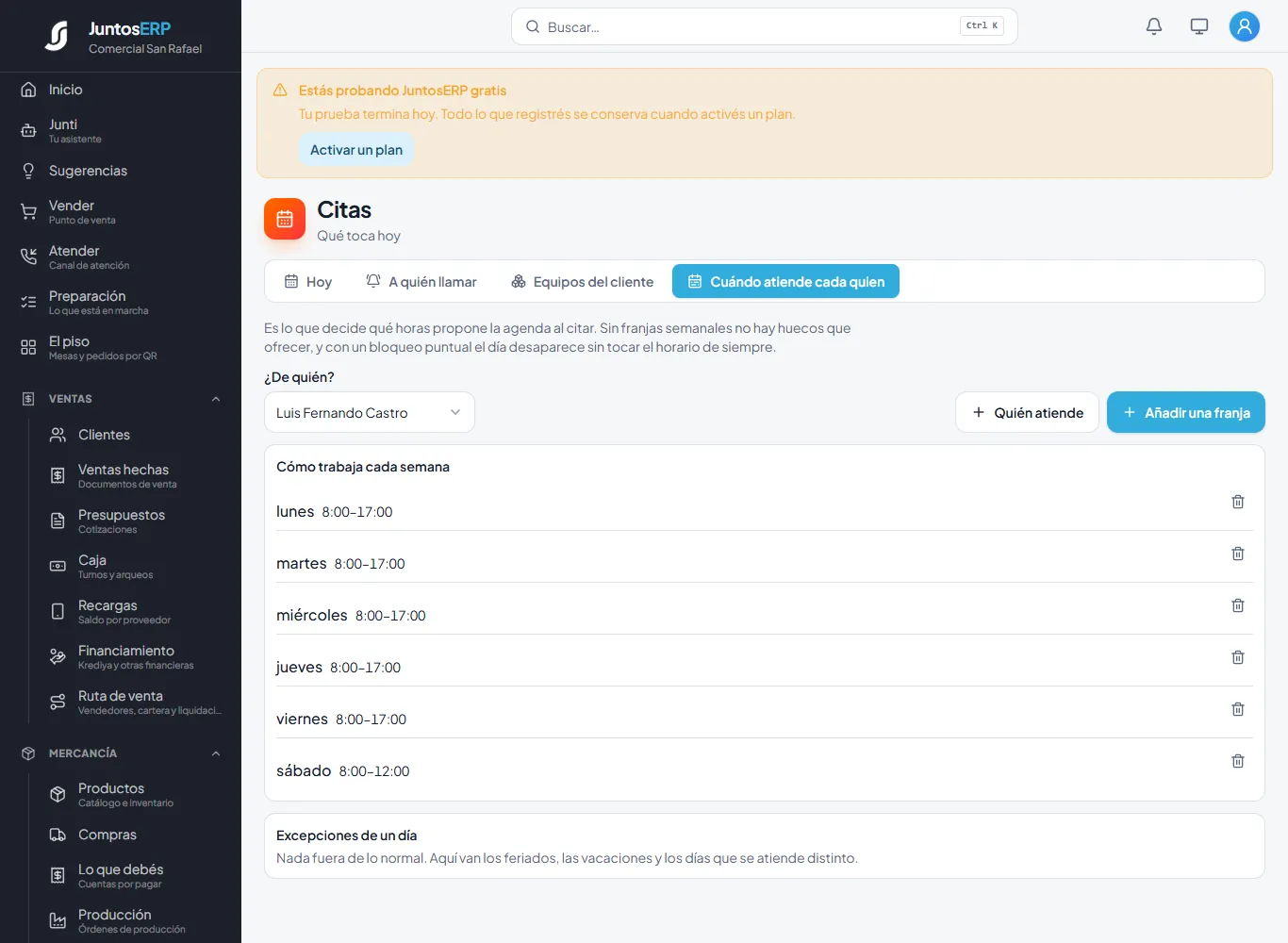Remove the sábado 8:00–12:00 schedule slot

[1238, 761]
